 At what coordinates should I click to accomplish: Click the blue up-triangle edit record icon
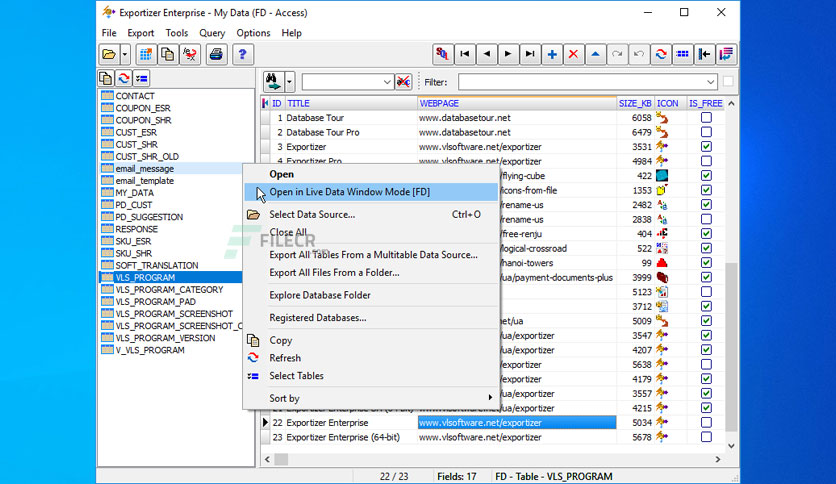point(596,54)
